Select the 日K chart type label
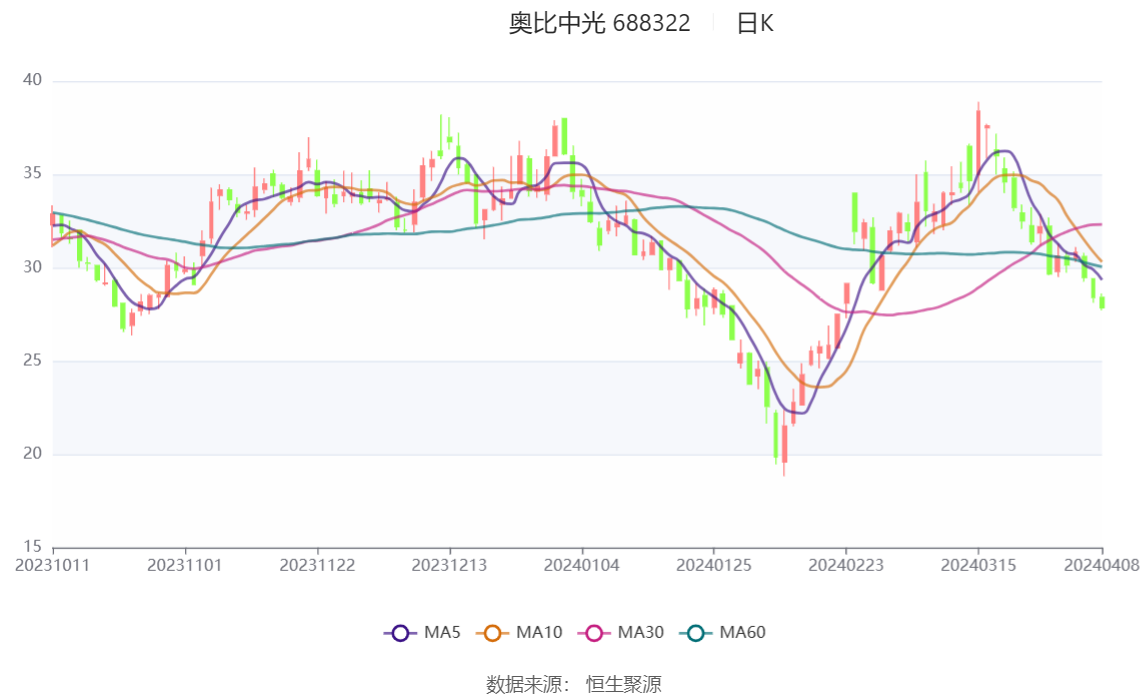The image size is (1148, 699). click(755, 23)
